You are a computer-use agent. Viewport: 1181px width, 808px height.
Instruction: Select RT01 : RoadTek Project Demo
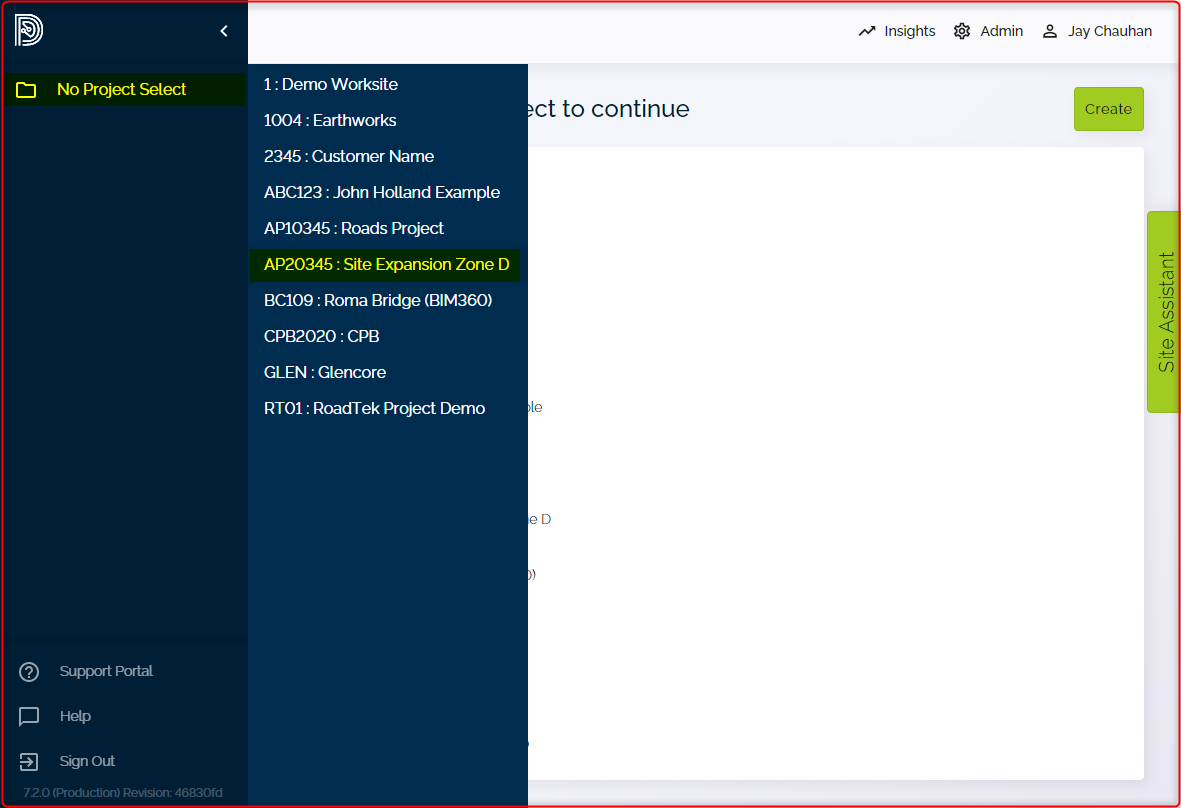click(x=374, y=408)
